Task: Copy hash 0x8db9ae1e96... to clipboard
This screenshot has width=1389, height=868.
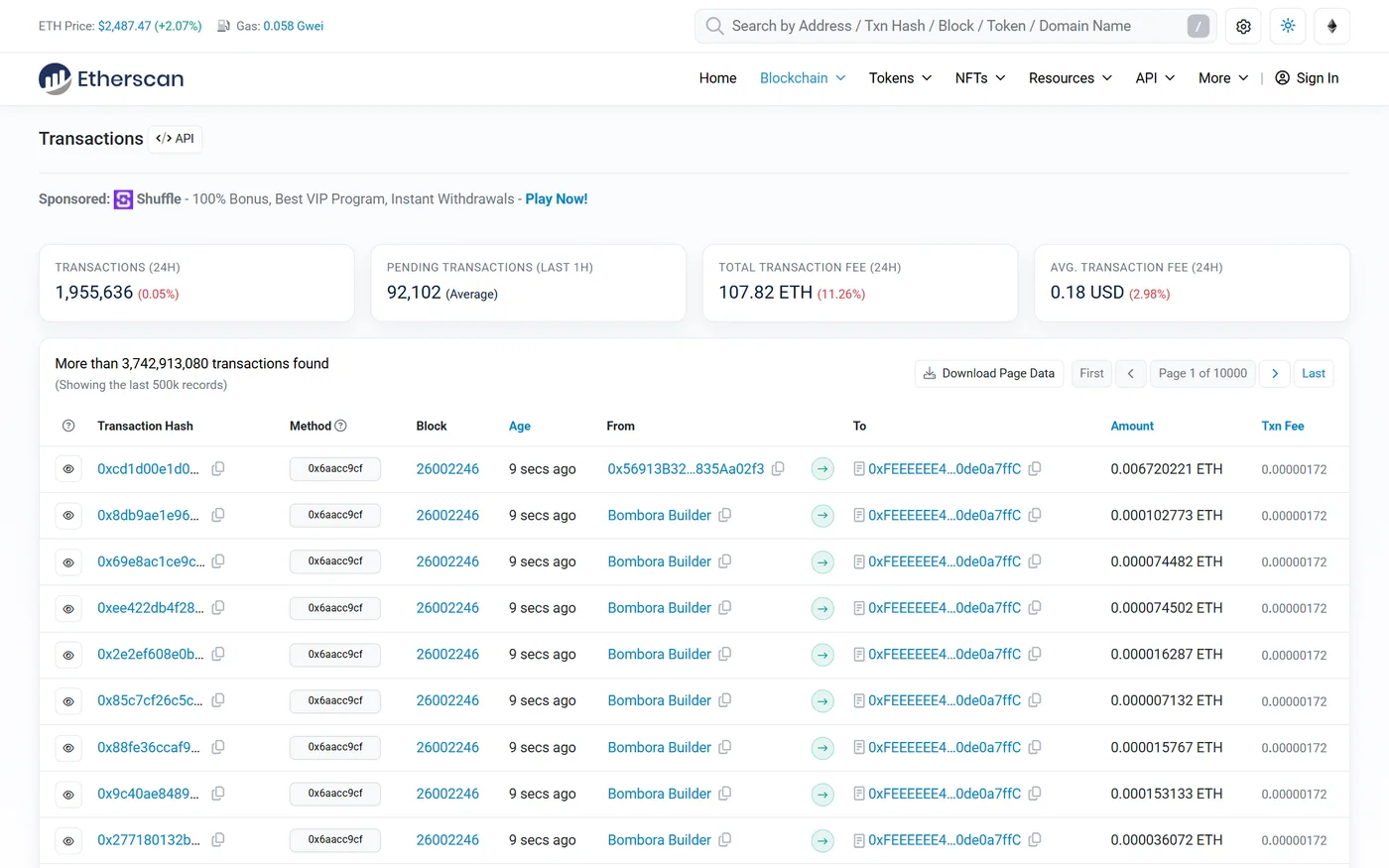Action: click(218, 515)
